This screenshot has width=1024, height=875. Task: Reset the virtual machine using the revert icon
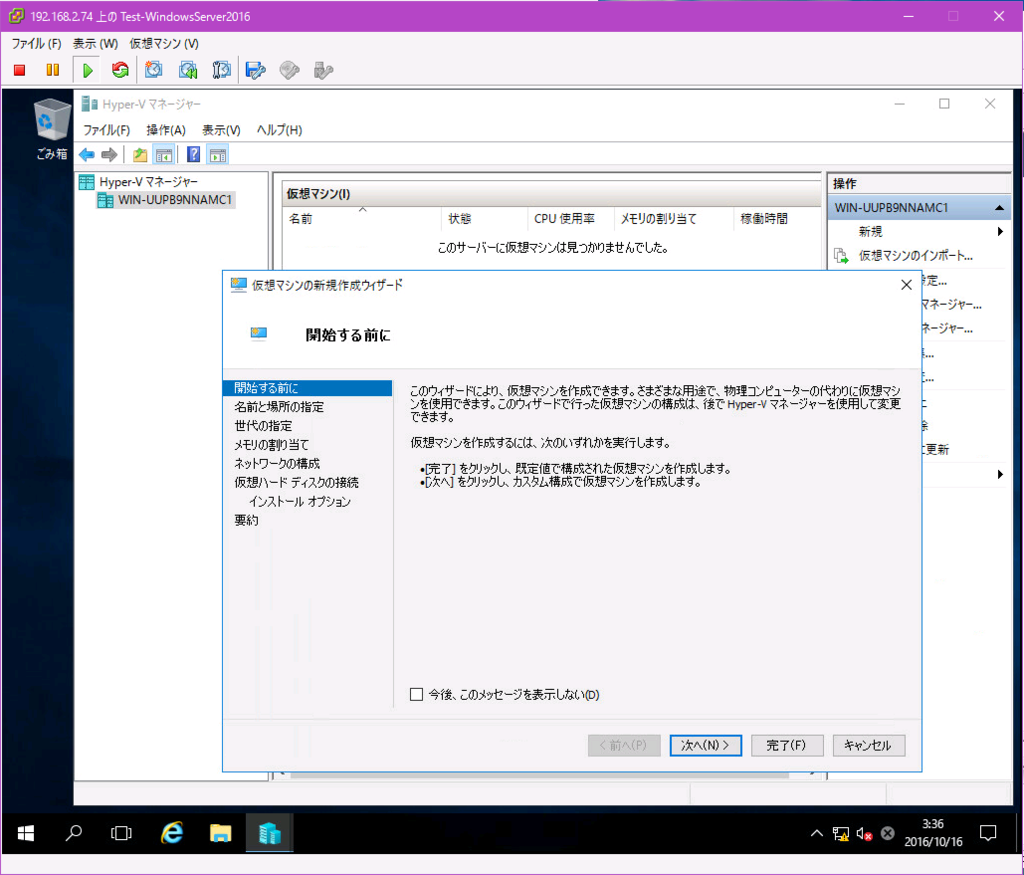pyautogui.click(x=118, y=70)
